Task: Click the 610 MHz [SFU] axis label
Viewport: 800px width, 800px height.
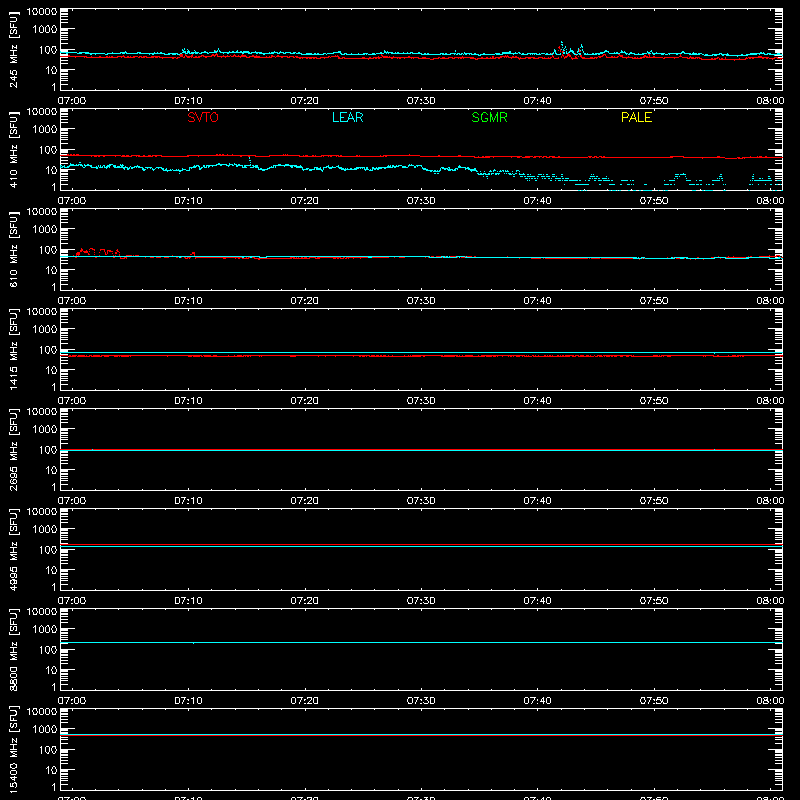Action: tap(14, 249)
